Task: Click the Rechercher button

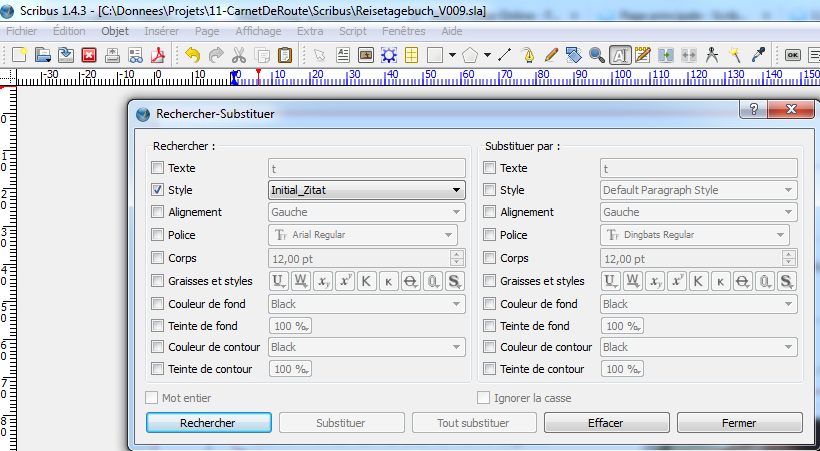Action: click(208, 423)
